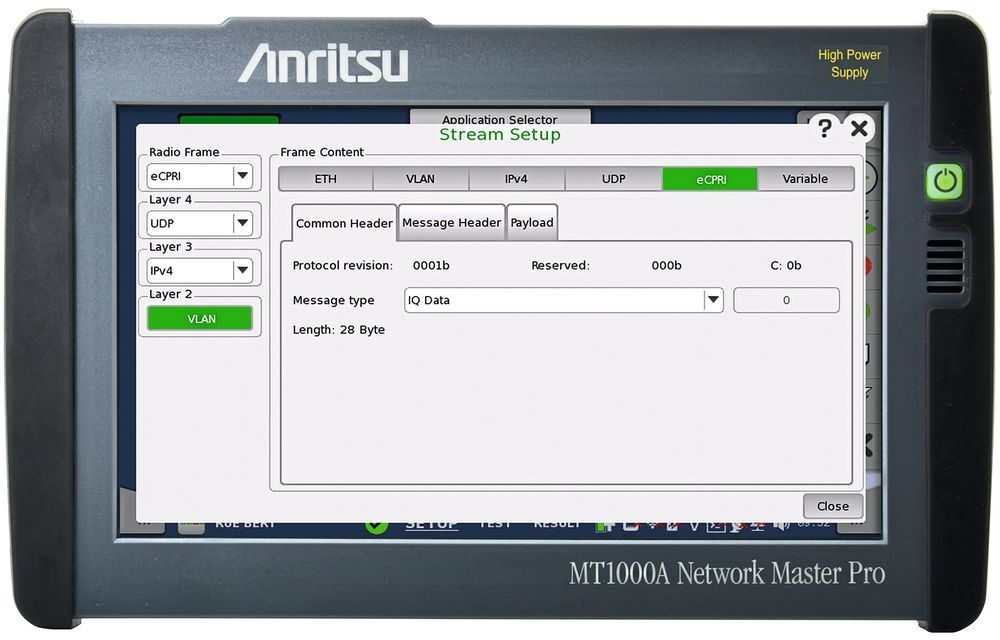Open the Message type IQ Data dropdown
This screenshot has width=1000, height=640.
point(563,300)
